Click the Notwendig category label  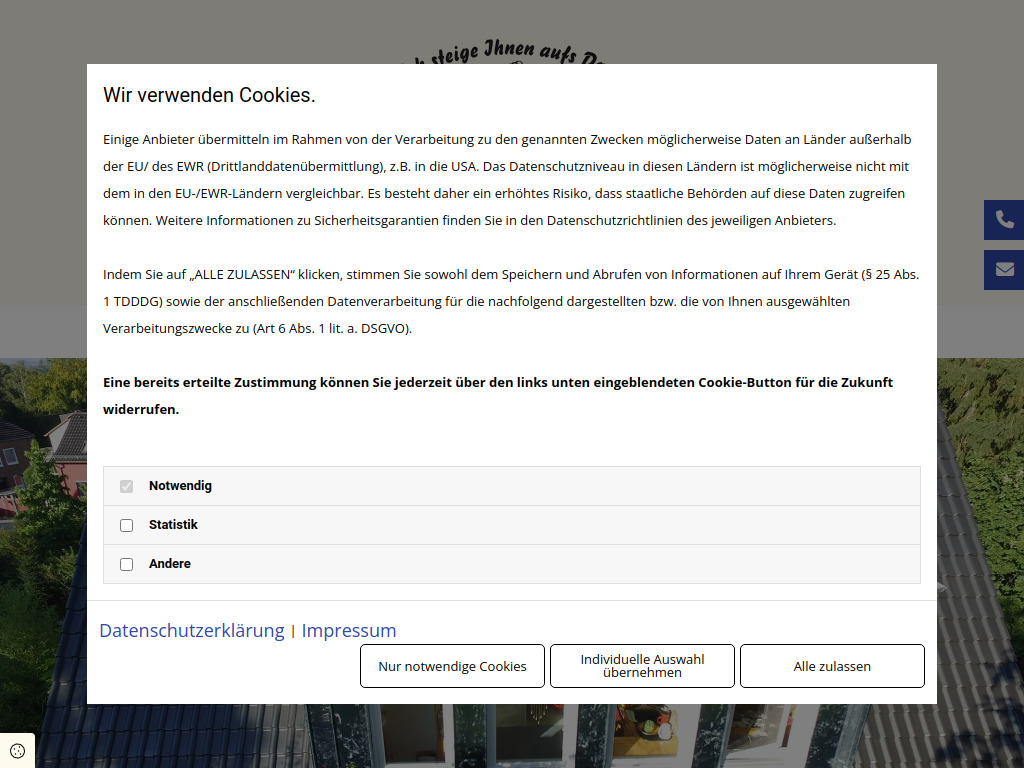pyautogui.click(x=179, y=485)
